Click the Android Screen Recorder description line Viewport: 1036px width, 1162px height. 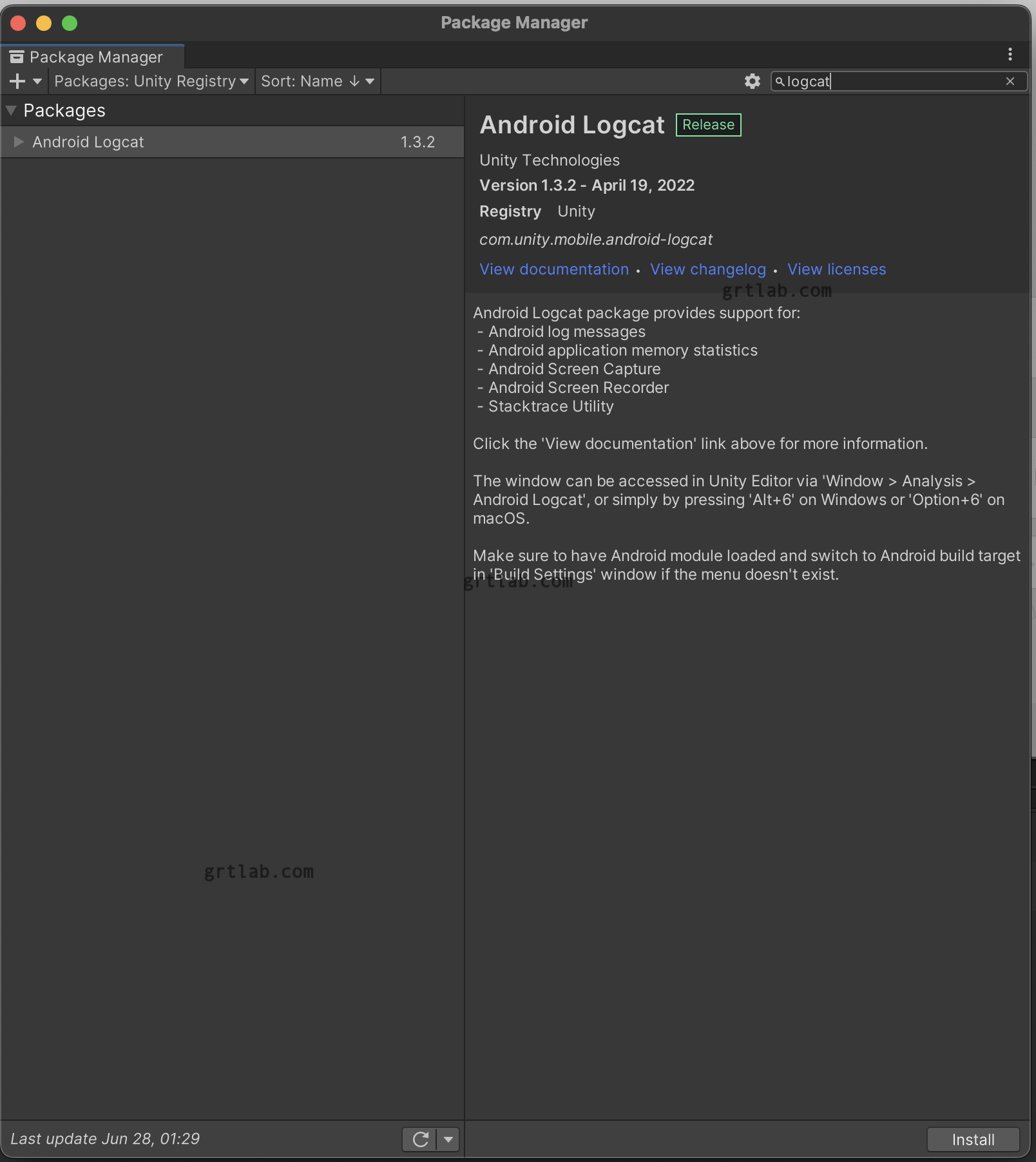point(579,388)
